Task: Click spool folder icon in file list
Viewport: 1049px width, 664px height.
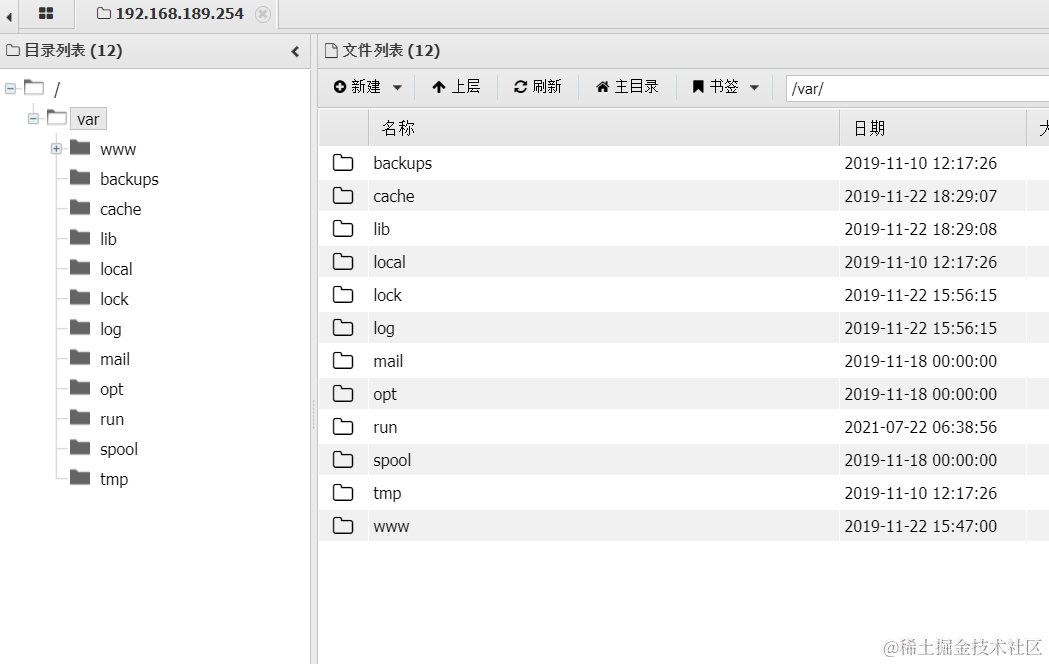Action: pyautogui.click(x=343, y=459)
